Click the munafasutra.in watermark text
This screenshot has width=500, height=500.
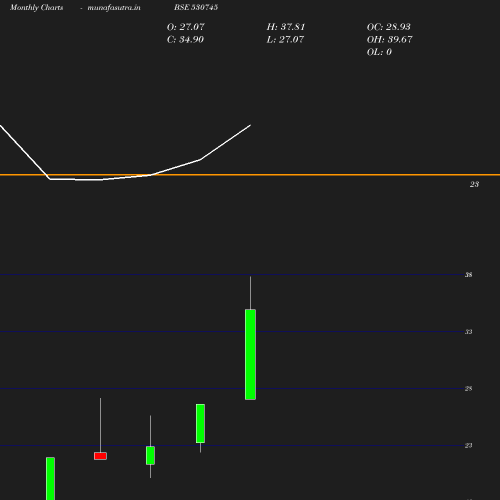[114, 7]
